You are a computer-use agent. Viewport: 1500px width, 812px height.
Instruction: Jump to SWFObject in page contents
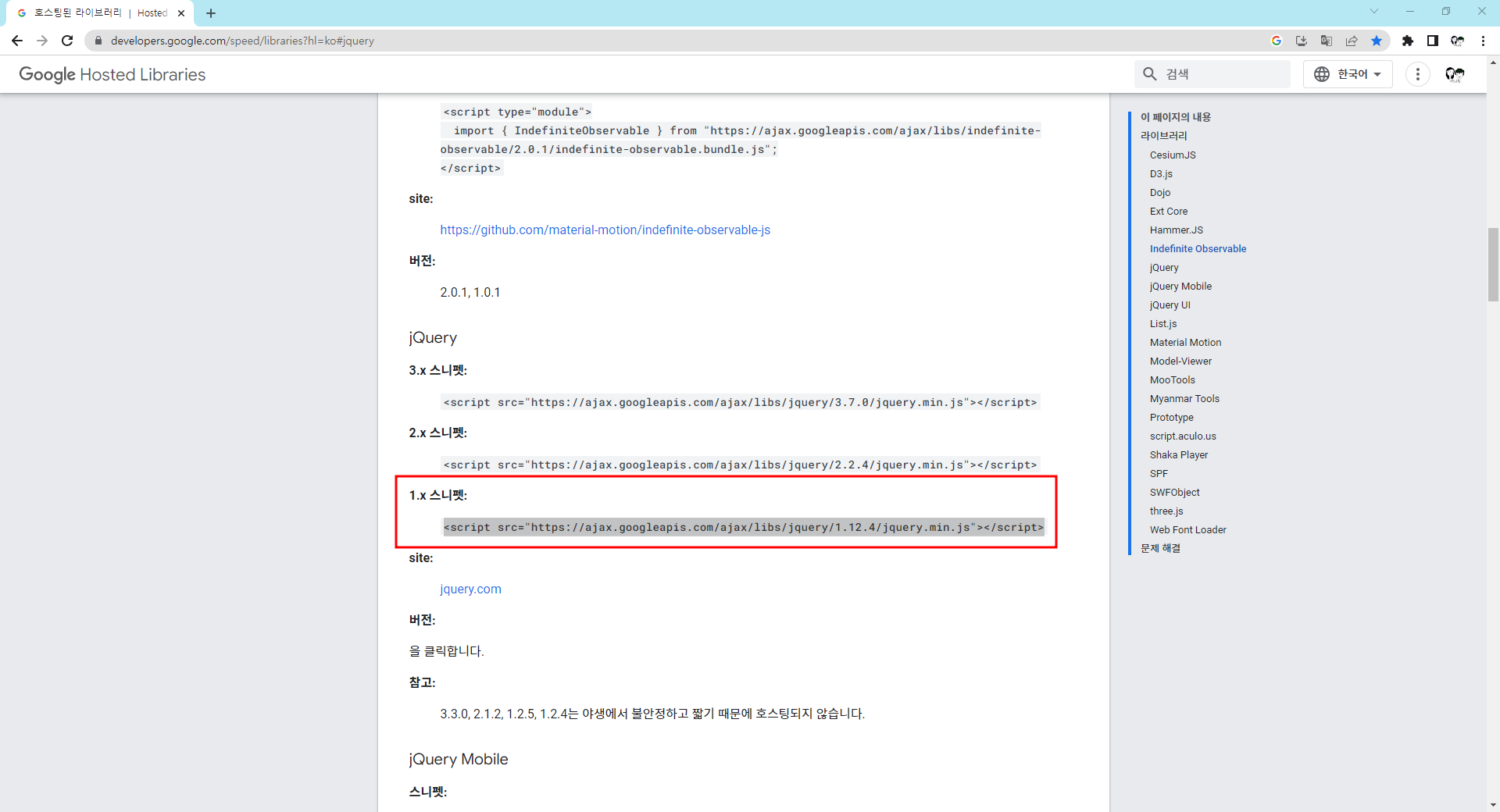coord(1174,492)
